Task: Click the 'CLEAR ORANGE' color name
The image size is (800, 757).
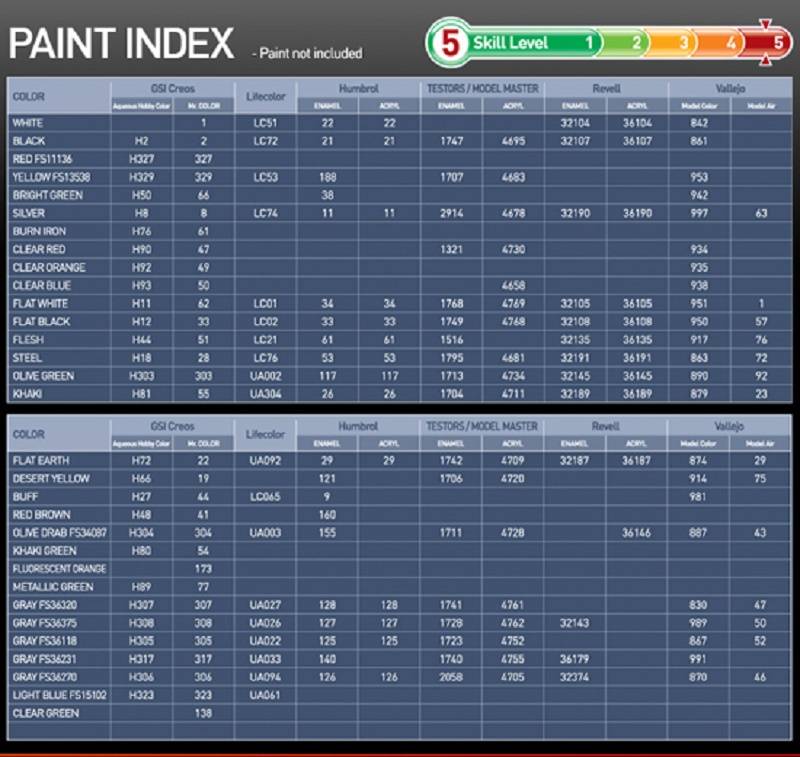Action: coord(49,268)
